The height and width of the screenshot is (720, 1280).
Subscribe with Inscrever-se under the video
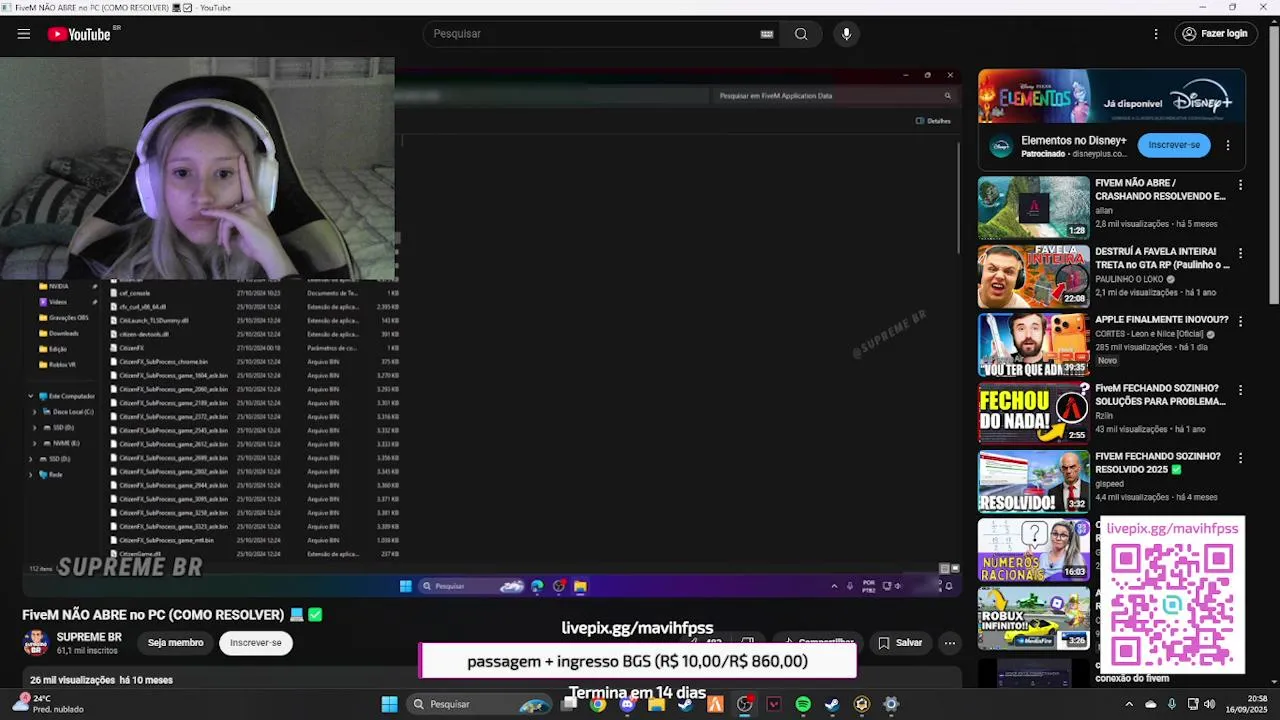pos(256,643)
